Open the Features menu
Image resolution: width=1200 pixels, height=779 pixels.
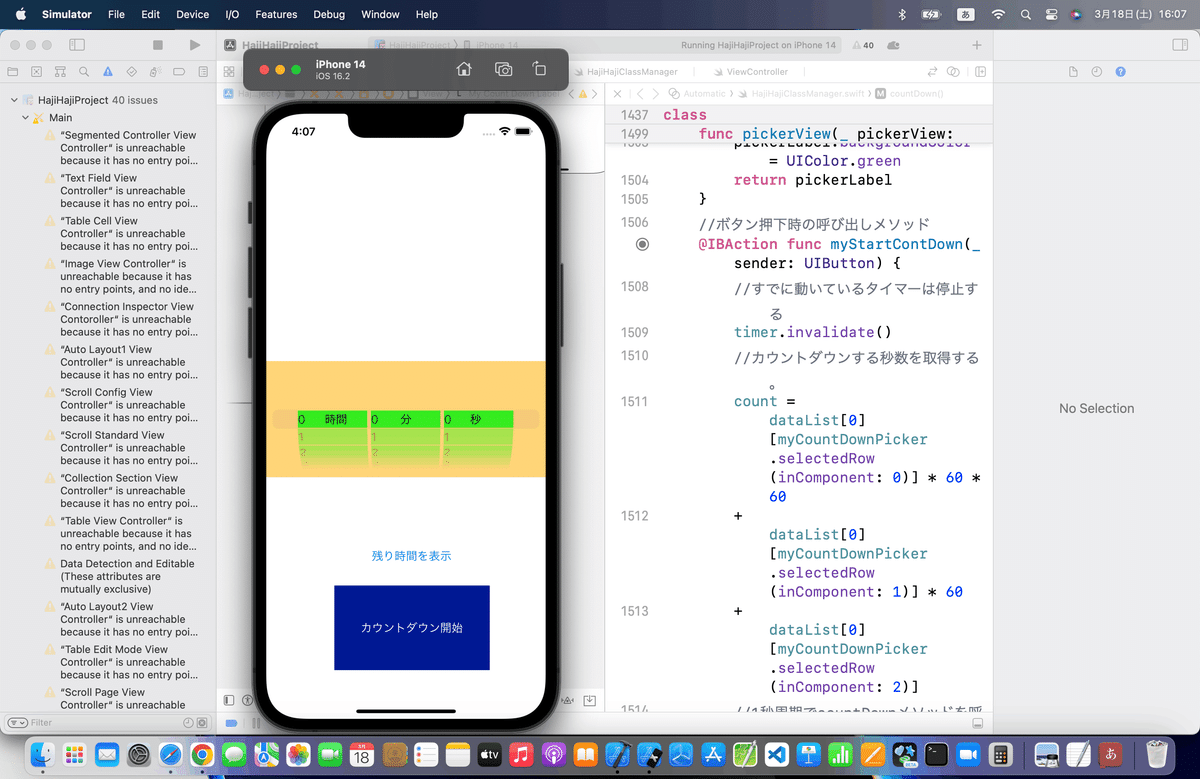[276, 15]
